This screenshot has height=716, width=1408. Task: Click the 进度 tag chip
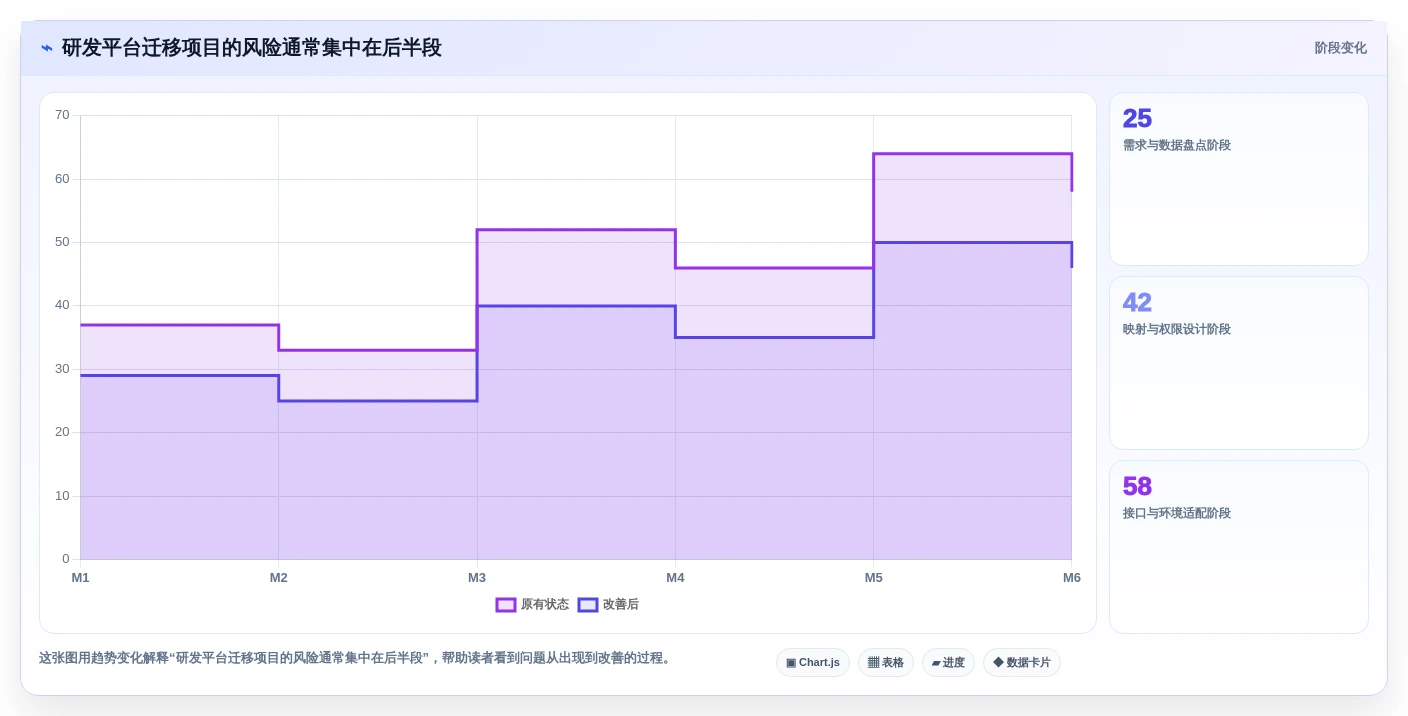(x=948, y=663)
